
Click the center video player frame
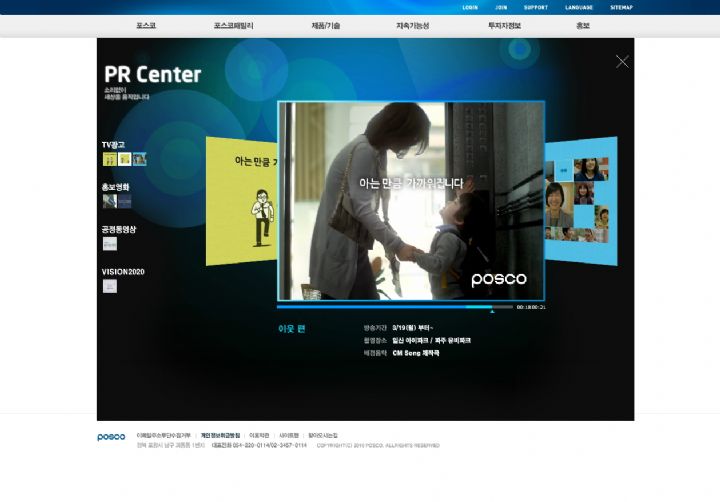pyautogui.click(x=411, y=201)
